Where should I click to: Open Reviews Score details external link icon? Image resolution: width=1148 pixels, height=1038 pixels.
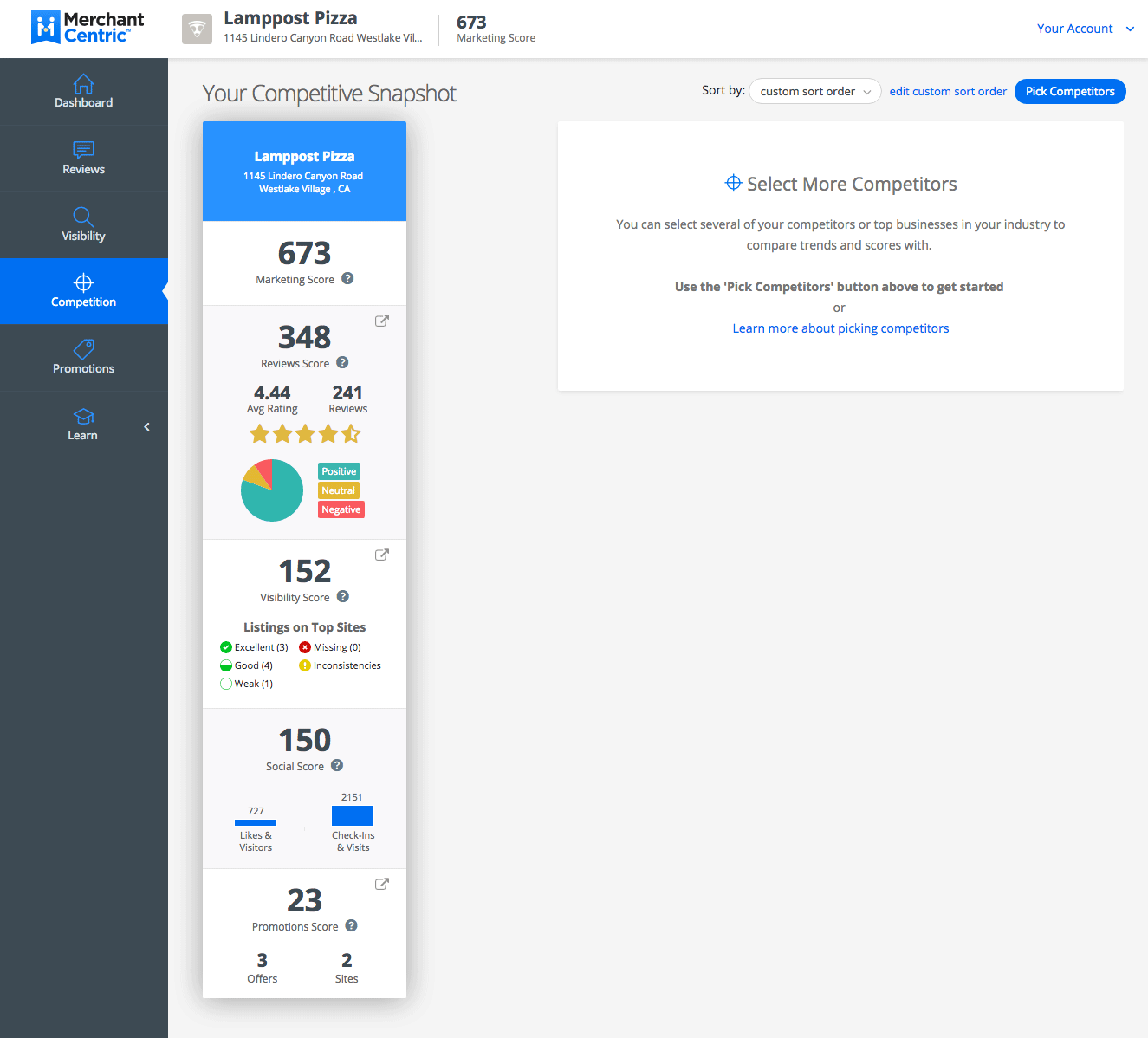click(381, 321)
